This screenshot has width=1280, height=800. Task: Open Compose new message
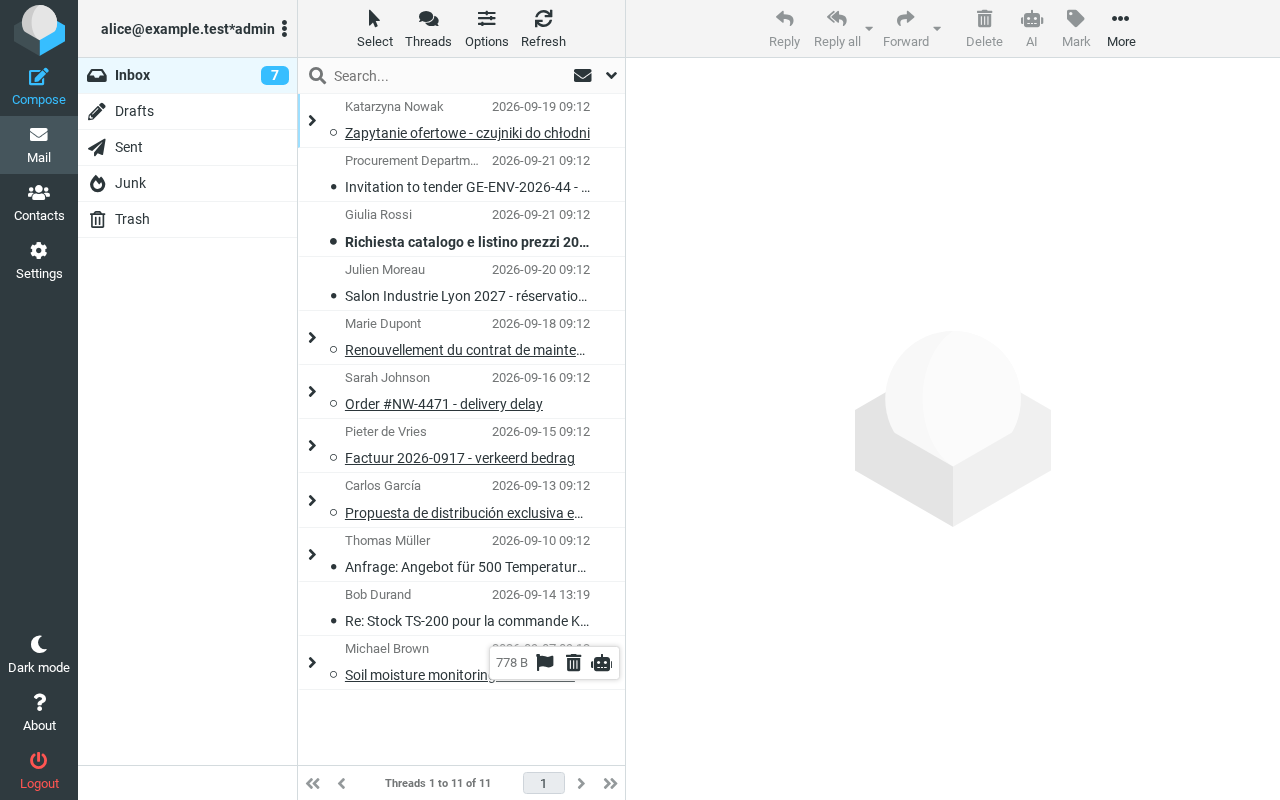pyautogui.click(x=39, y=87)
